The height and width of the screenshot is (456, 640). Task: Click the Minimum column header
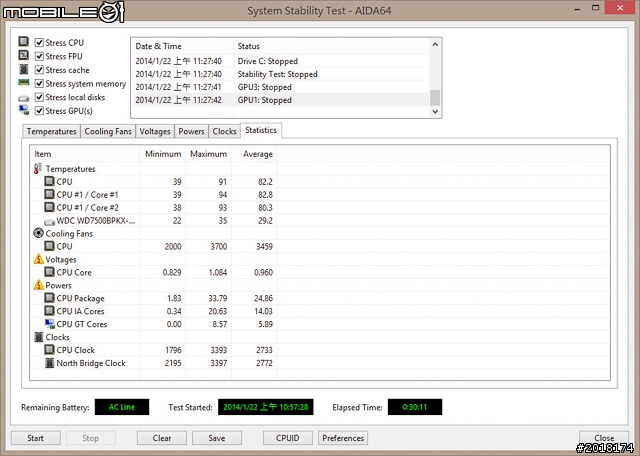163,154
